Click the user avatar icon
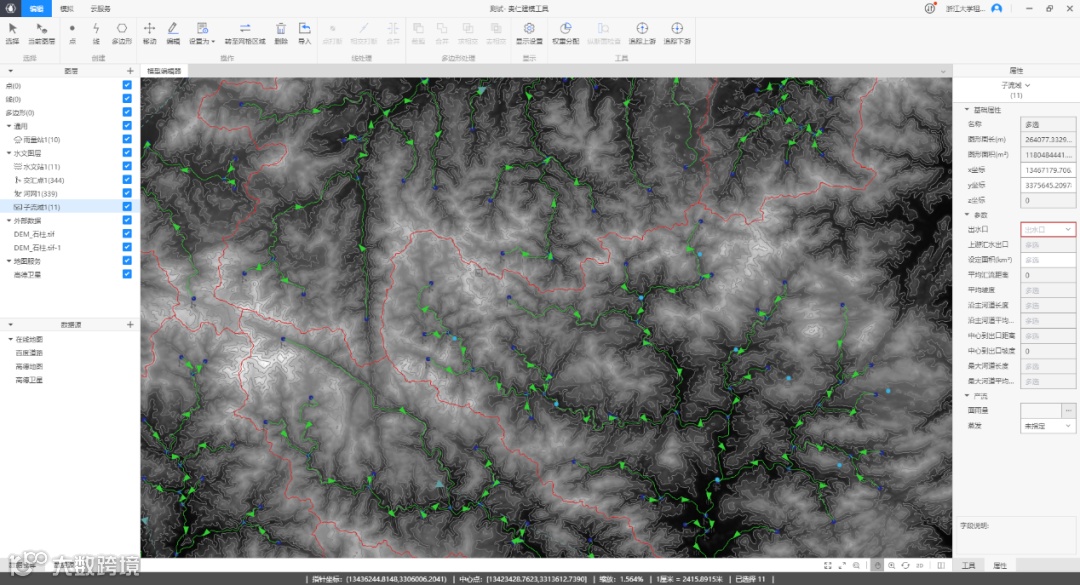The image size is (1080, 585). click(x=997, y=8)
